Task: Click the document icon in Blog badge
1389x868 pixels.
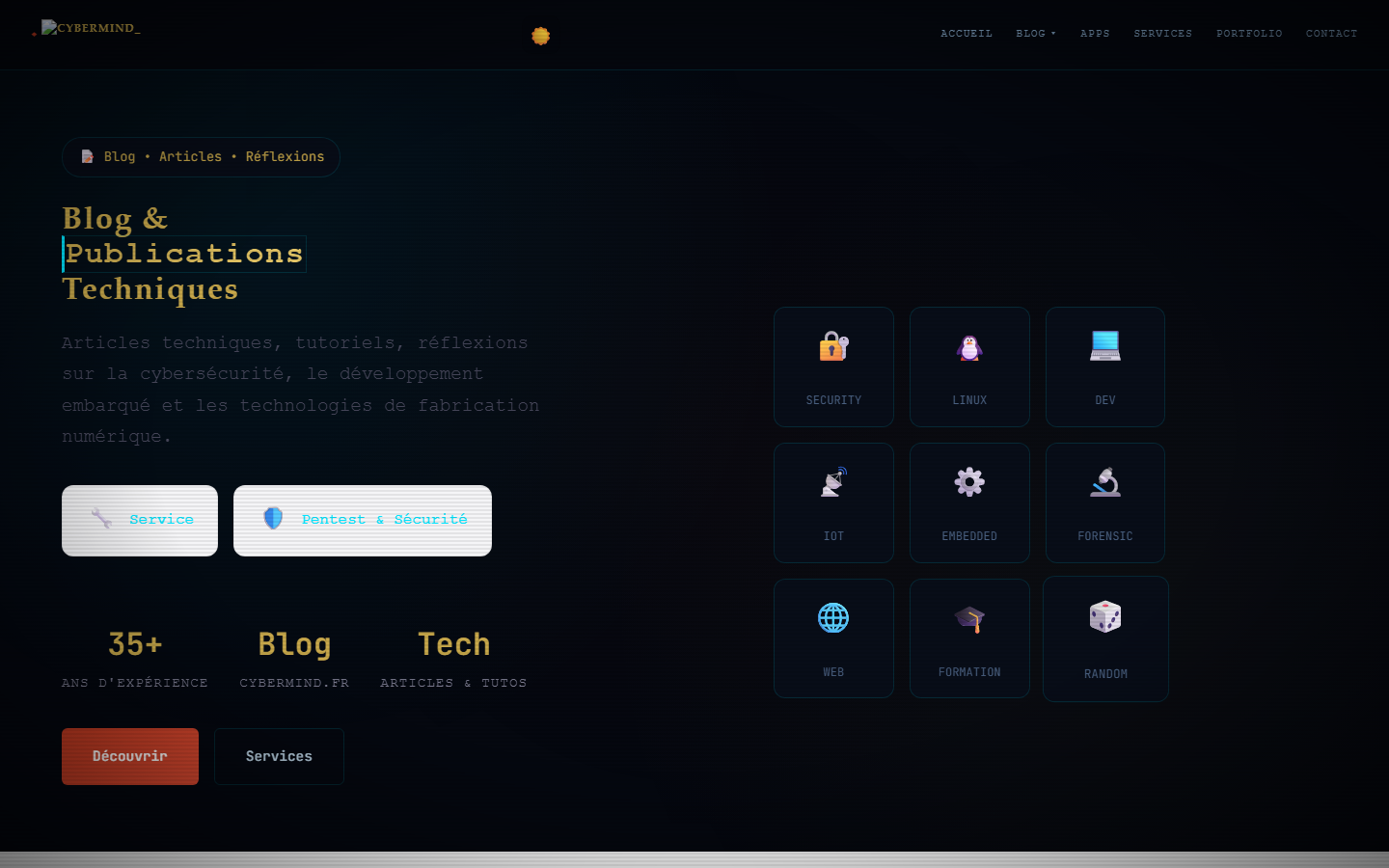Action: [x=87, y=156]
